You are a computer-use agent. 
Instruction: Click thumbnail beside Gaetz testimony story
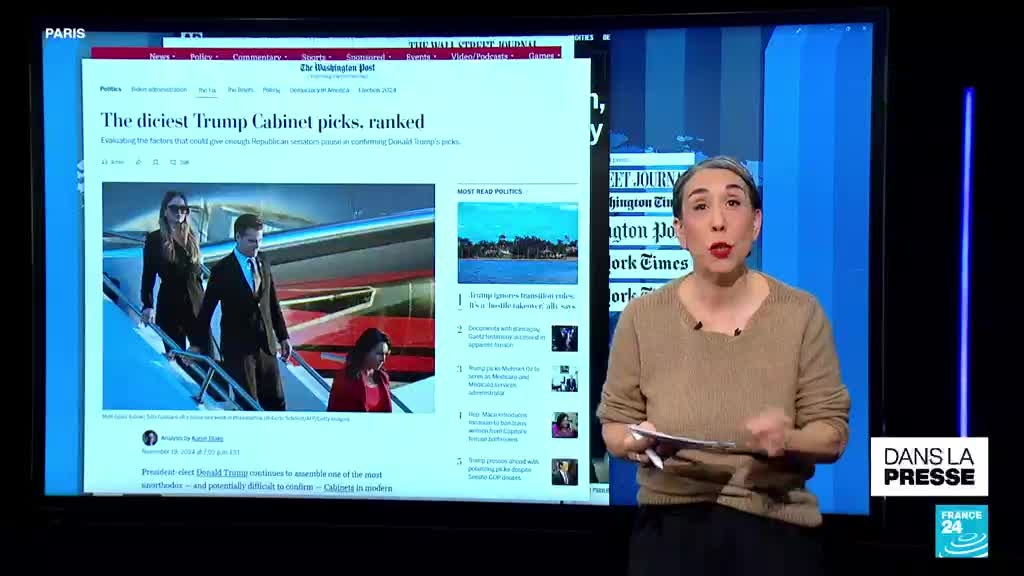click(564, 338)
